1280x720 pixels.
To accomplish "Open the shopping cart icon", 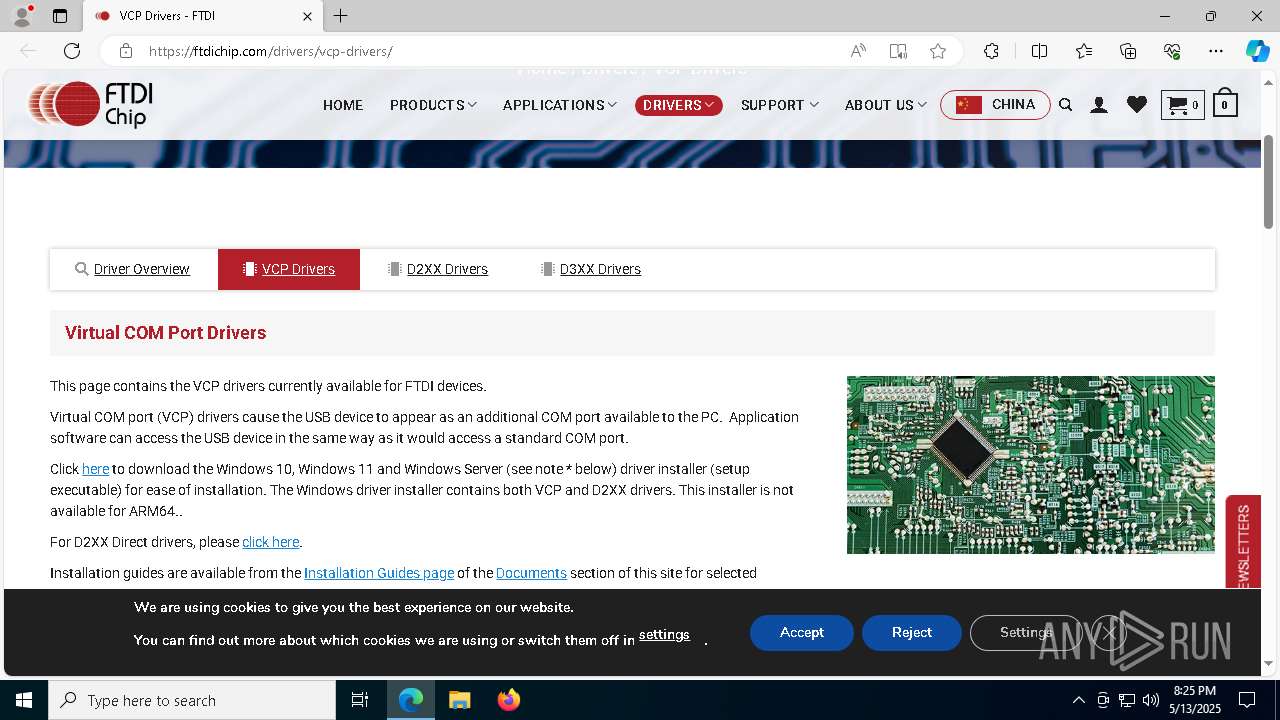I will pyautogui.click(x=1182, y=105).
